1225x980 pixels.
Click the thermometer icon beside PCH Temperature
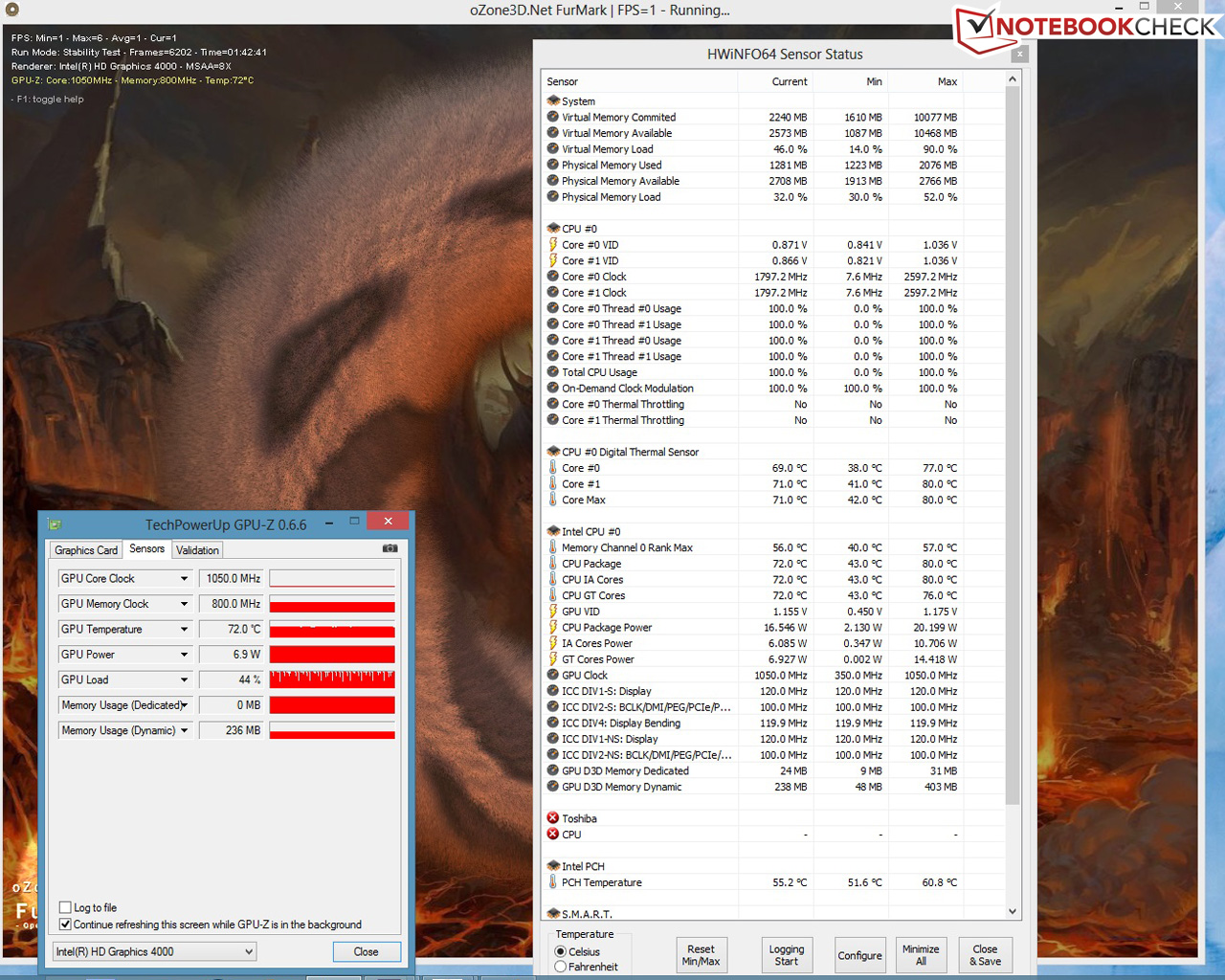point(553,882)
